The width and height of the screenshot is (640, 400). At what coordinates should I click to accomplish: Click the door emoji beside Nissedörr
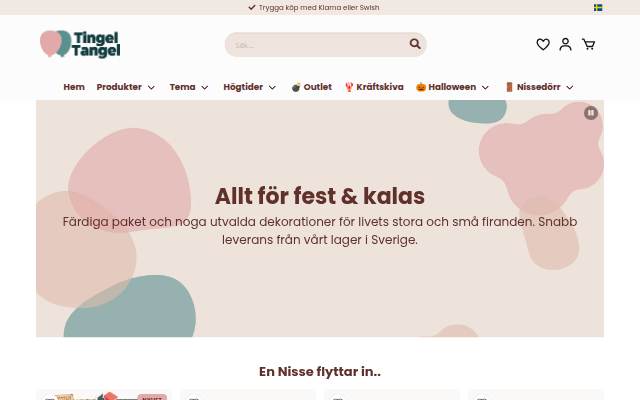509,87
